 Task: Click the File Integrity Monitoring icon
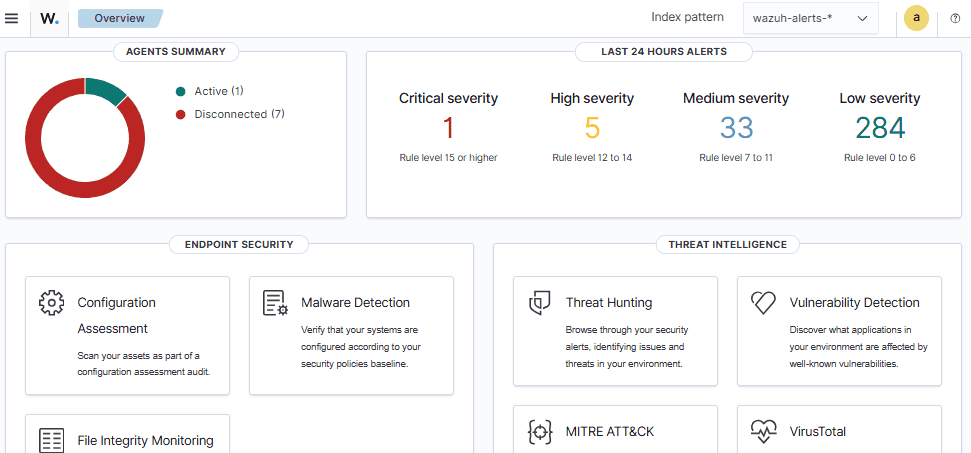52,440
